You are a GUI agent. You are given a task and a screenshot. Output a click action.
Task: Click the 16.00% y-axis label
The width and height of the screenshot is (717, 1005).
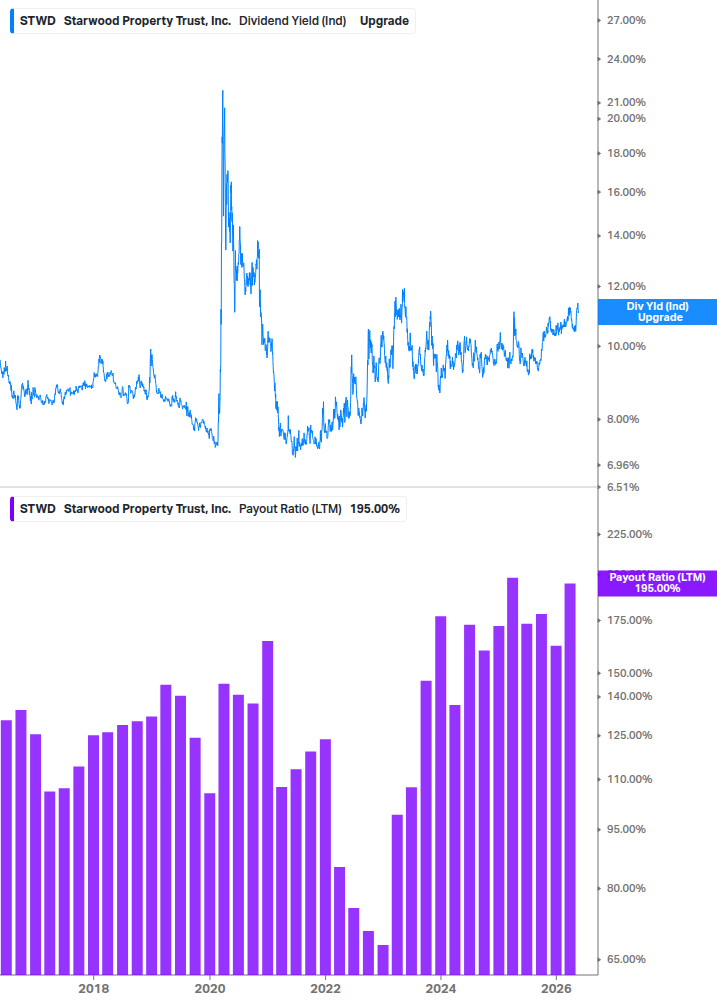(x=626, y=192)
